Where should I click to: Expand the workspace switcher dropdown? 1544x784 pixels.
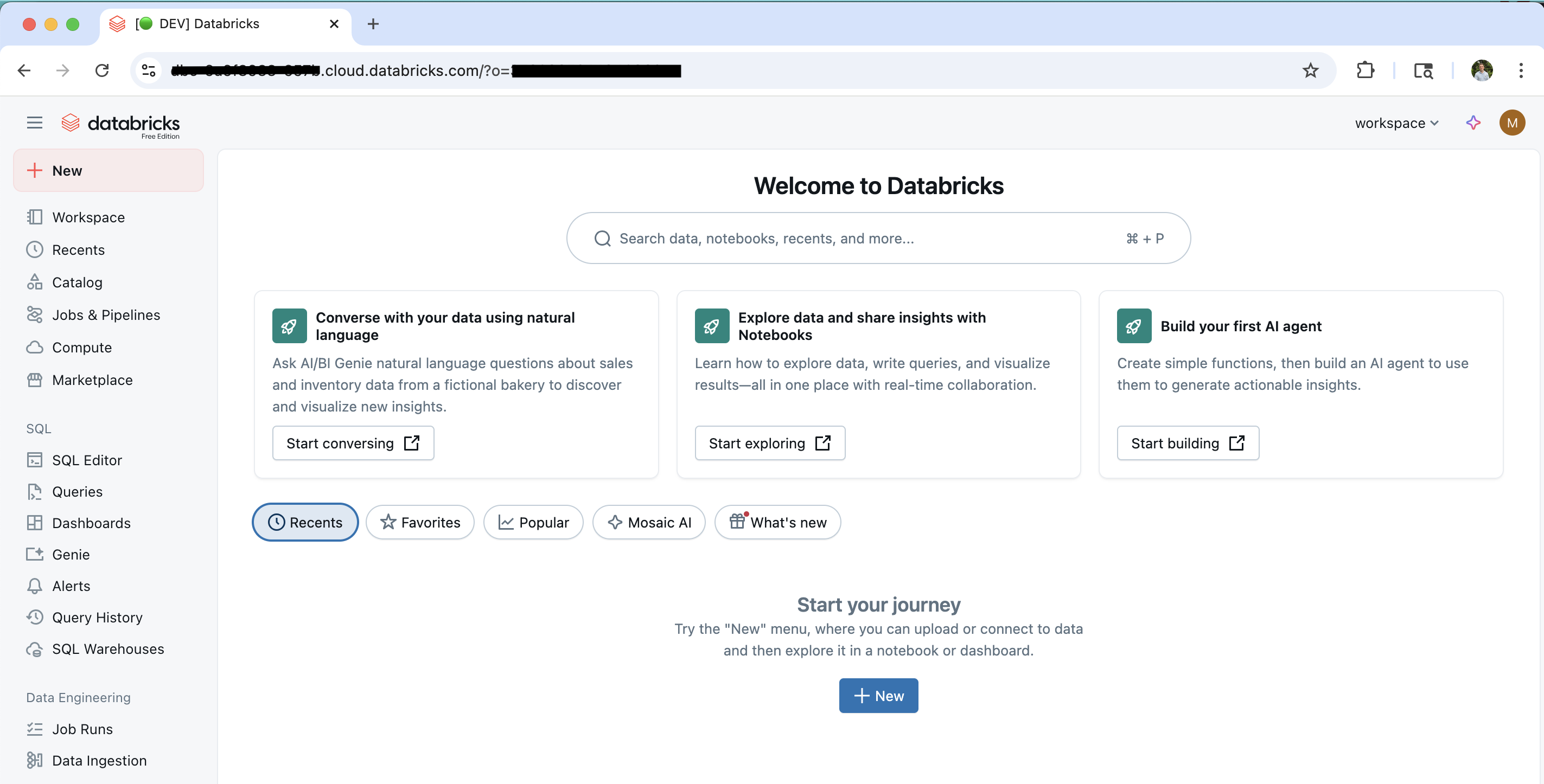point(1396,123)
